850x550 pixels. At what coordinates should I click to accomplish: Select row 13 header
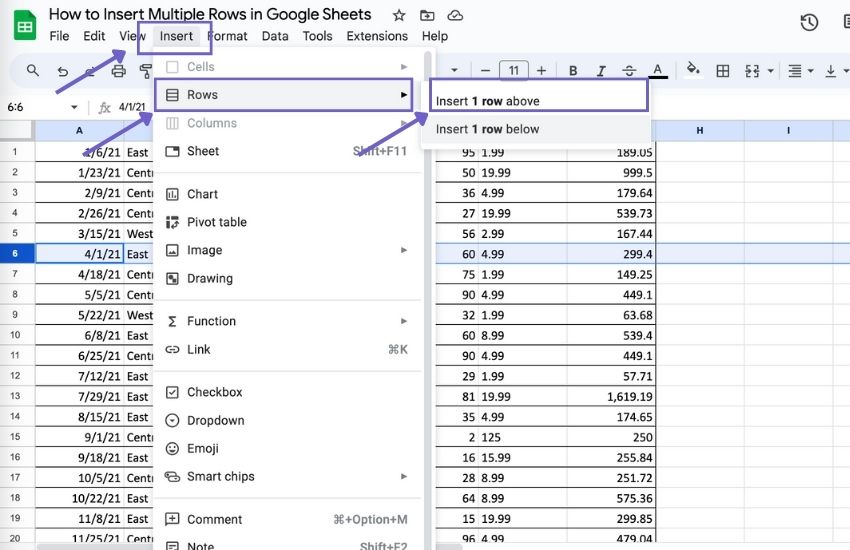15,396
